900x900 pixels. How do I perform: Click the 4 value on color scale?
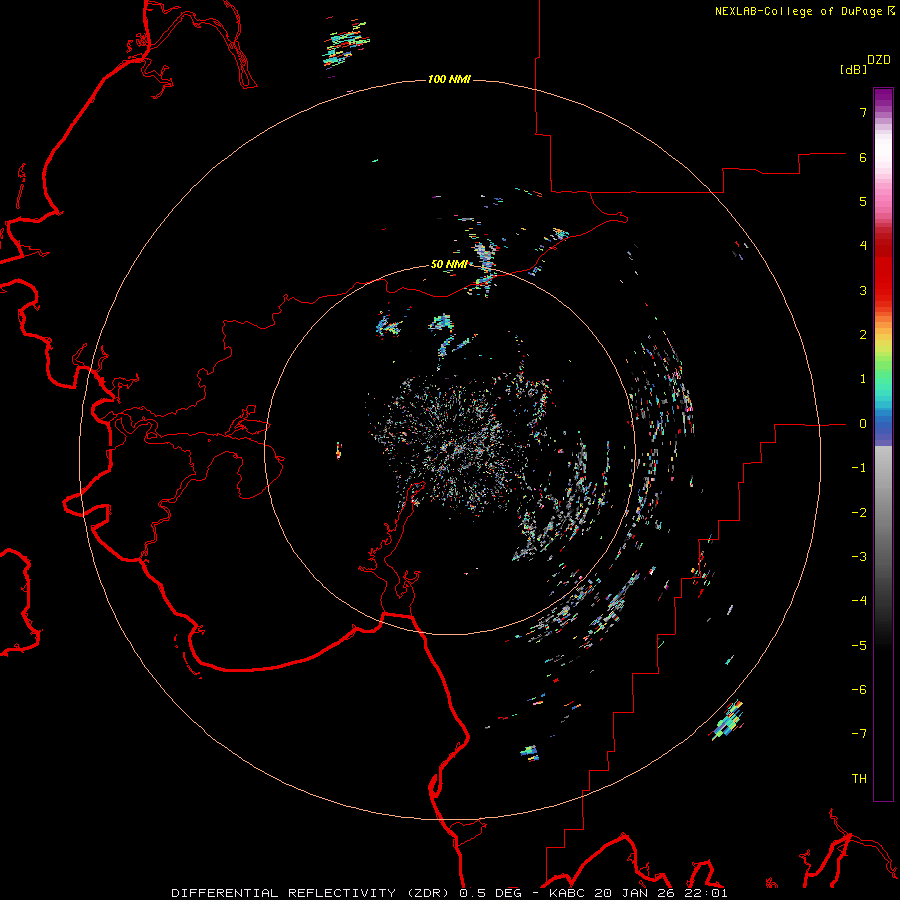(x=863, y=246)
